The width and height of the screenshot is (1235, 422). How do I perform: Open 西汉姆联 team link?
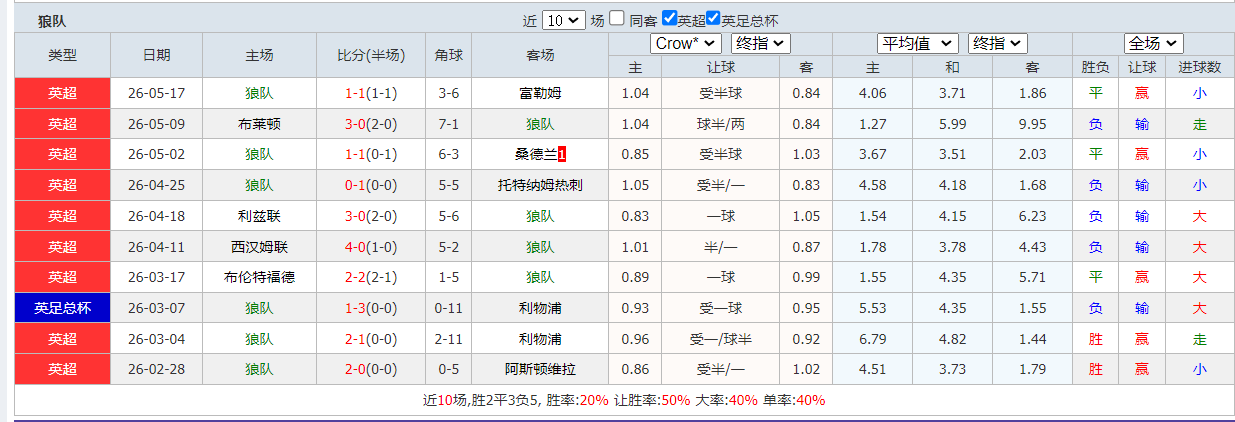click(x=259, y=247)
